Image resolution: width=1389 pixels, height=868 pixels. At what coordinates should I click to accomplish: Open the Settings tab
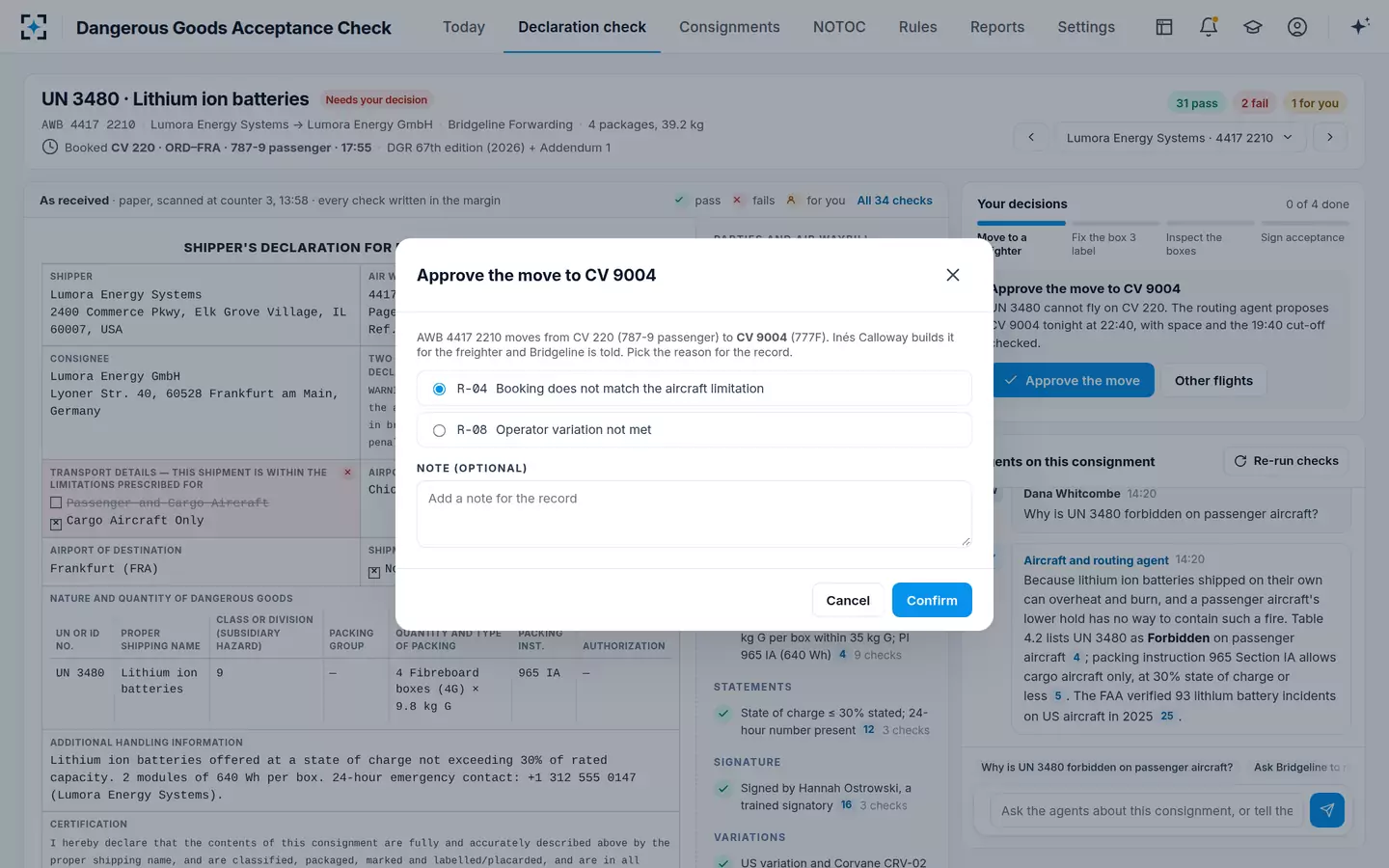[x=1086, y=27]
